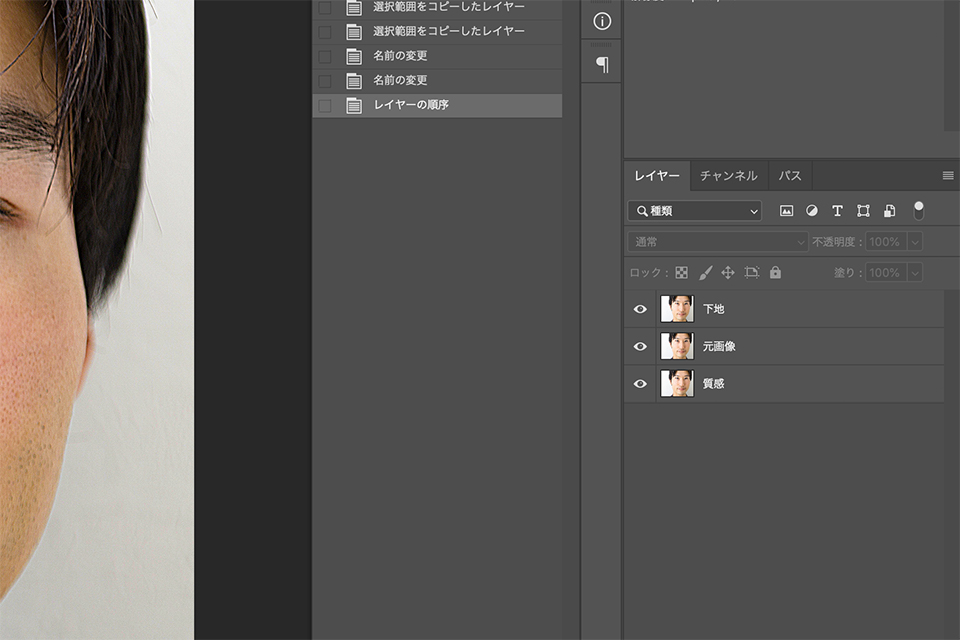Open the Layers panel menu
Screen dimensions: 960x640
(948, 176)
